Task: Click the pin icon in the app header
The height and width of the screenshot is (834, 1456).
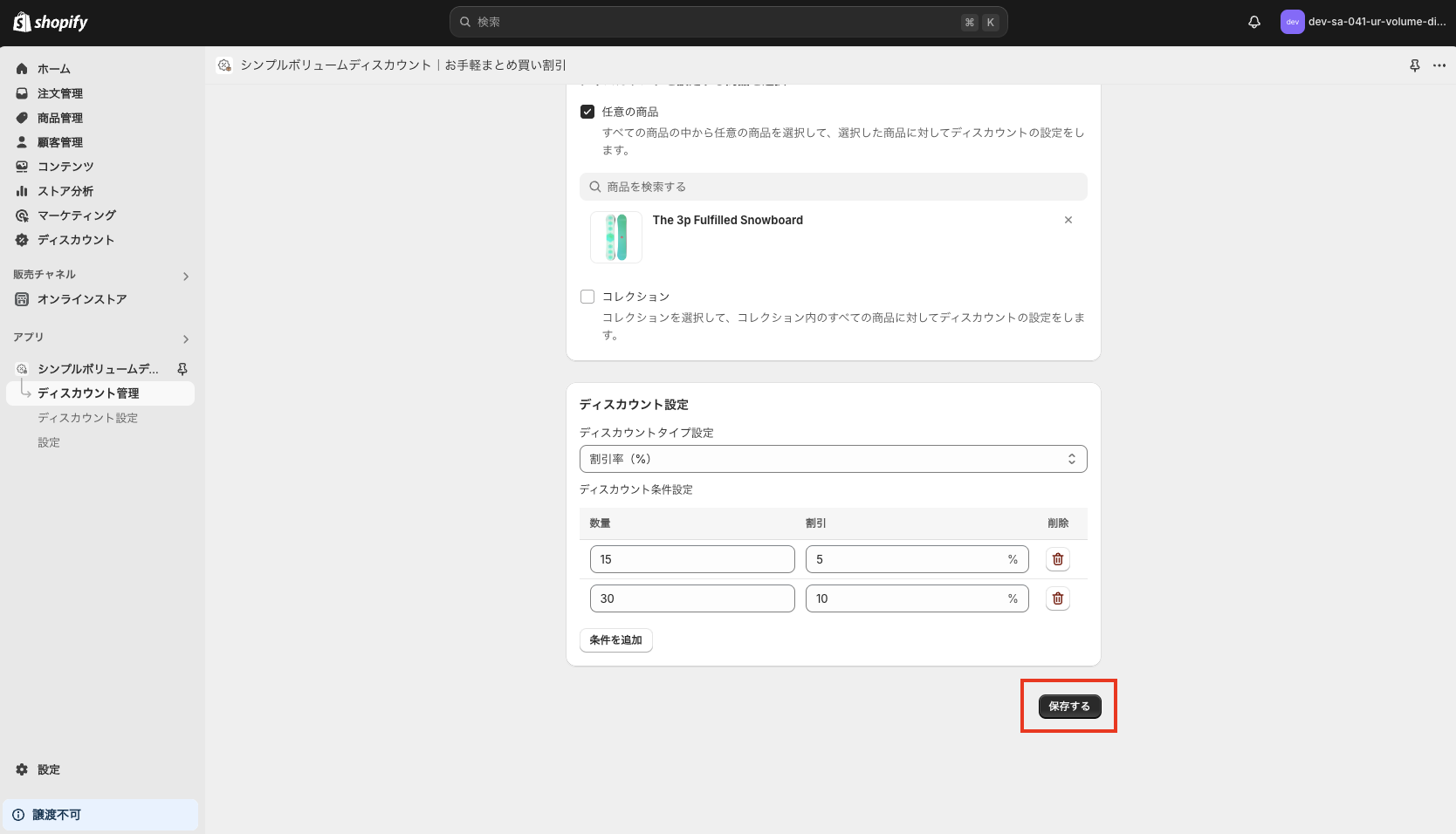Action: pos(1415,65)
